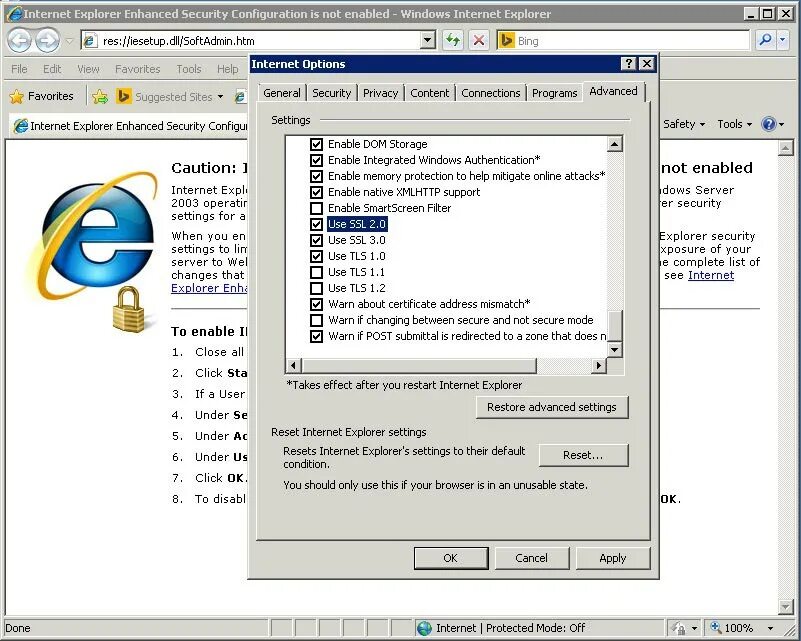Click Restore advanced settings button
The image size is (801, 641).
pos(552,407)
